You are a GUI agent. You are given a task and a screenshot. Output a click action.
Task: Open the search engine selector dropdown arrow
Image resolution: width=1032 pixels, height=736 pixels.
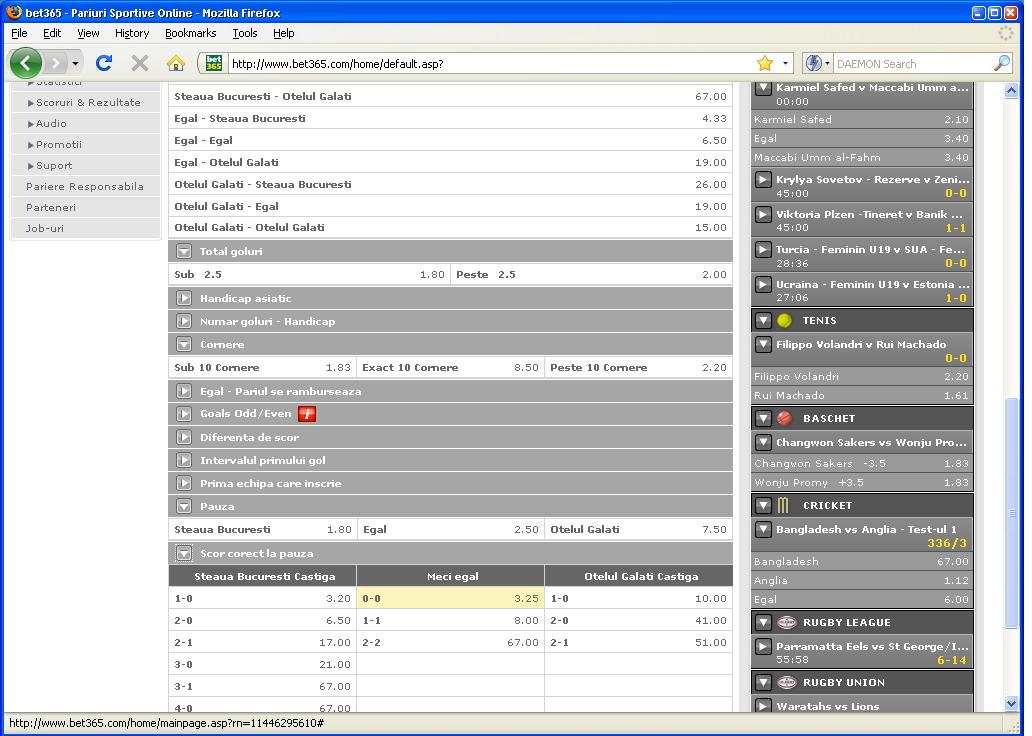click(827, 63)
